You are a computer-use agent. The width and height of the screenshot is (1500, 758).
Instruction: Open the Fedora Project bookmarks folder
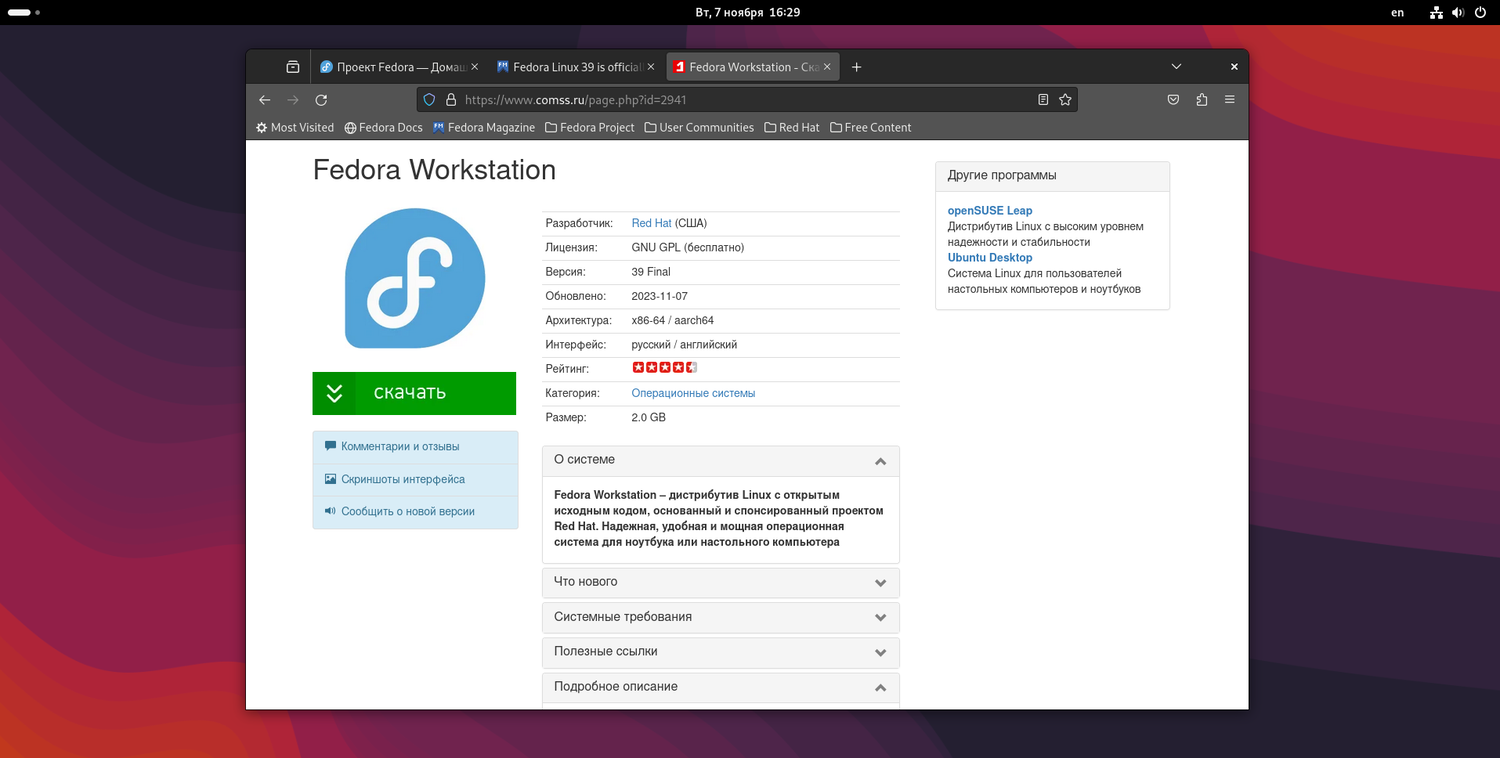point(590,128)
